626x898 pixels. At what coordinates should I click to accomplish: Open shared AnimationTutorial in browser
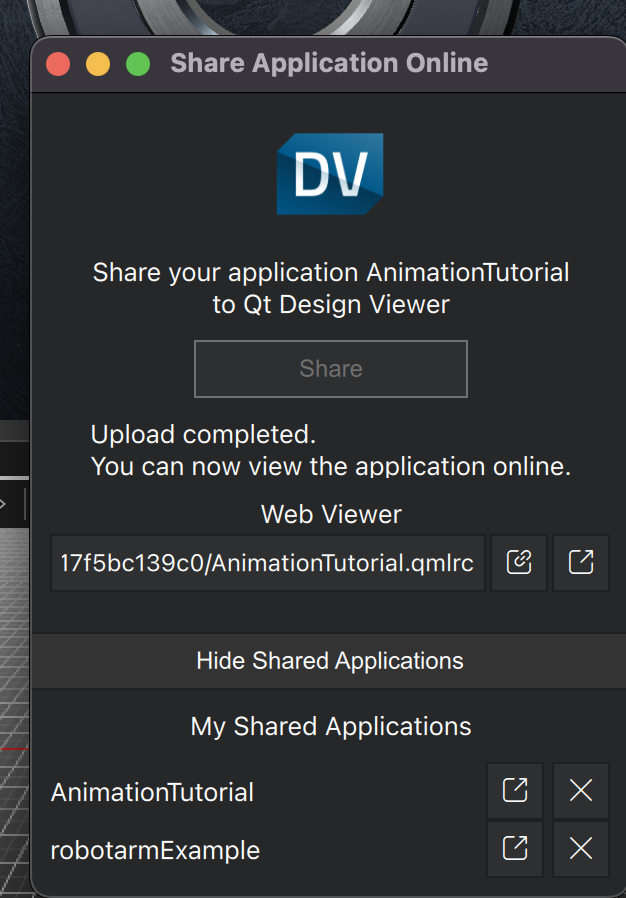pyautogui.click(x=515, y=791)
